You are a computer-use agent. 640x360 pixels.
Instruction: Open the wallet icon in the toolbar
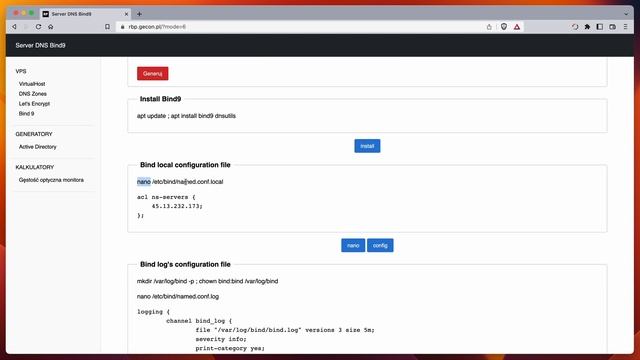(x=612, y=27)
